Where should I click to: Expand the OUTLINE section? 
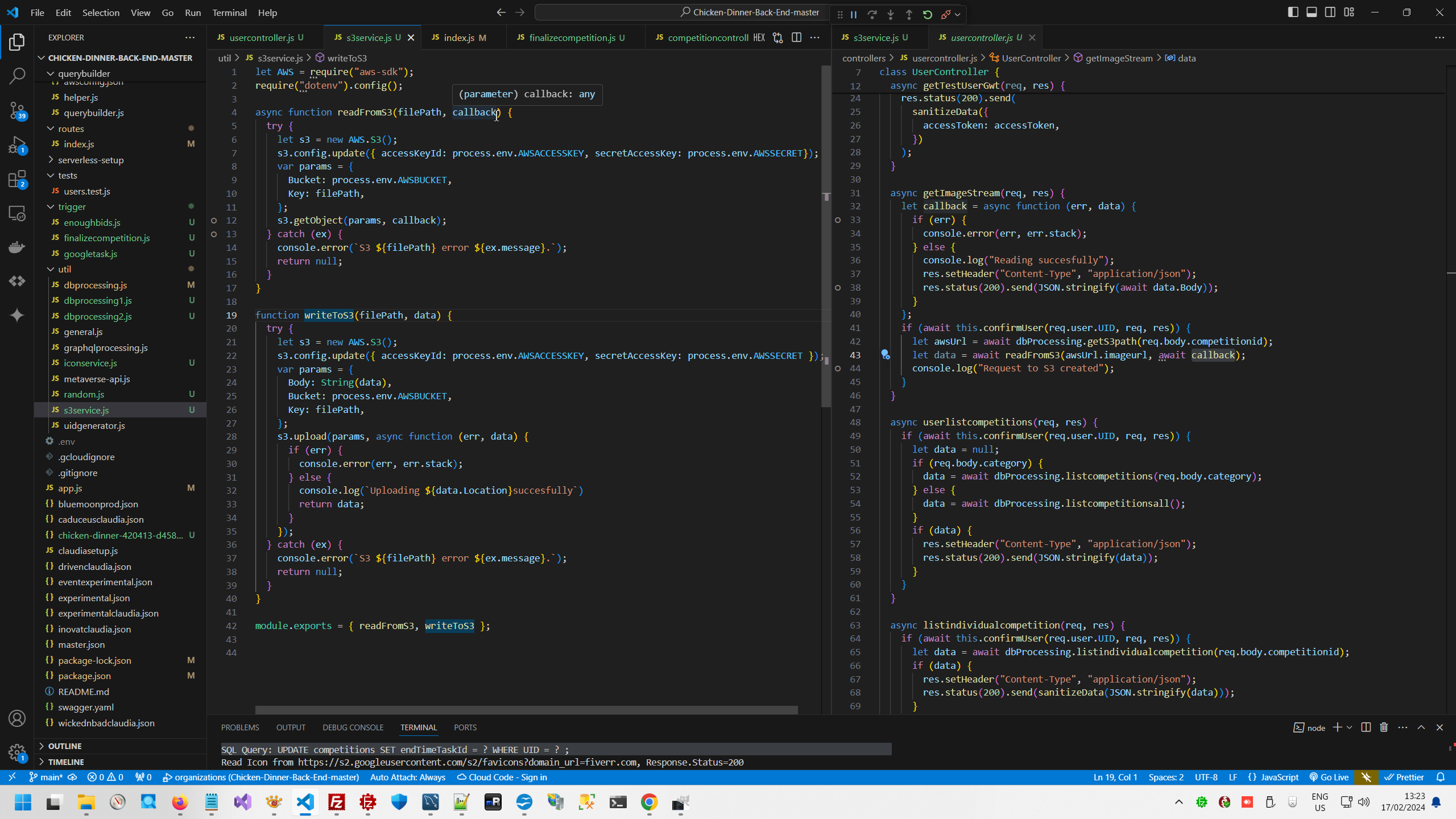tap(65, 746)
